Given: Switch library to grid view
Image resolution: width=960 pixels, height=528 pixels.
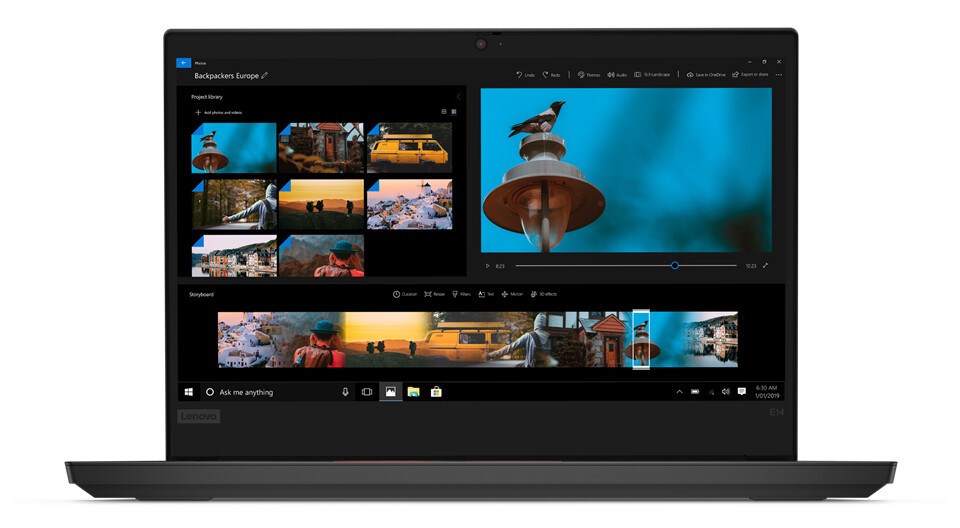Looking at the screenshot, I should [x=454, y=112].
